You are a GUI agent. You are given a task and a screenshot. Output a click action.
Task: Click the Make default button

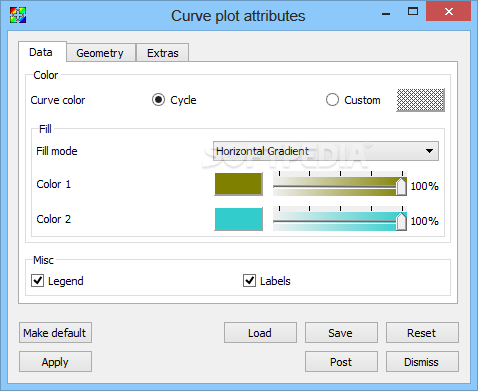point(55,333)
